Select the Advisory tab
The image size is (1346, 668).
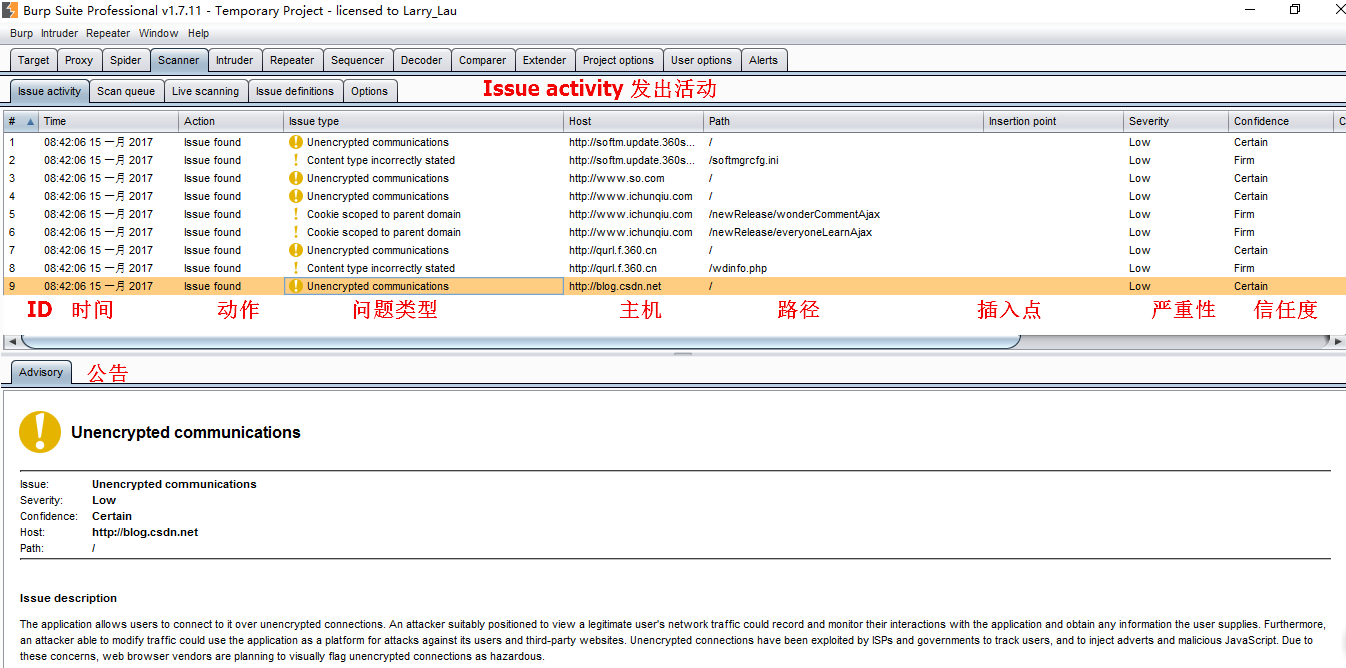click(x=41, y=372)
